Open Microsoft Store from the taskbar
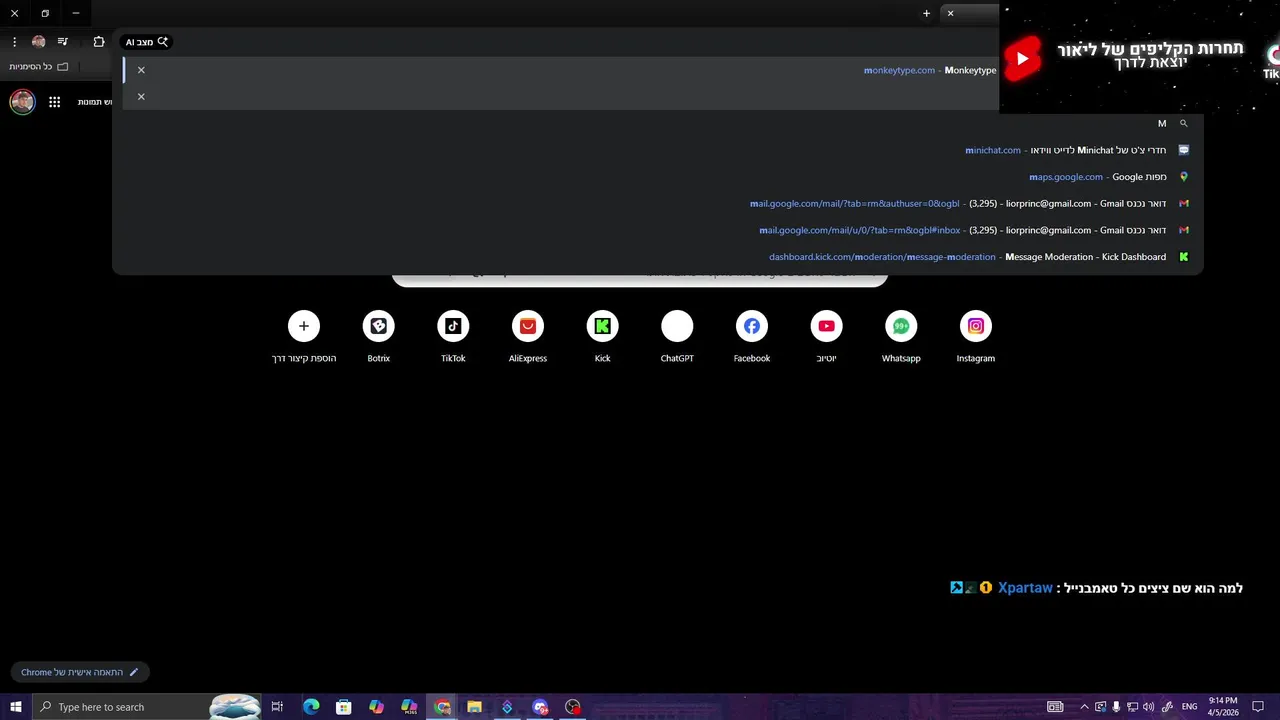The image size is (1280, 720). coord(343,707)
